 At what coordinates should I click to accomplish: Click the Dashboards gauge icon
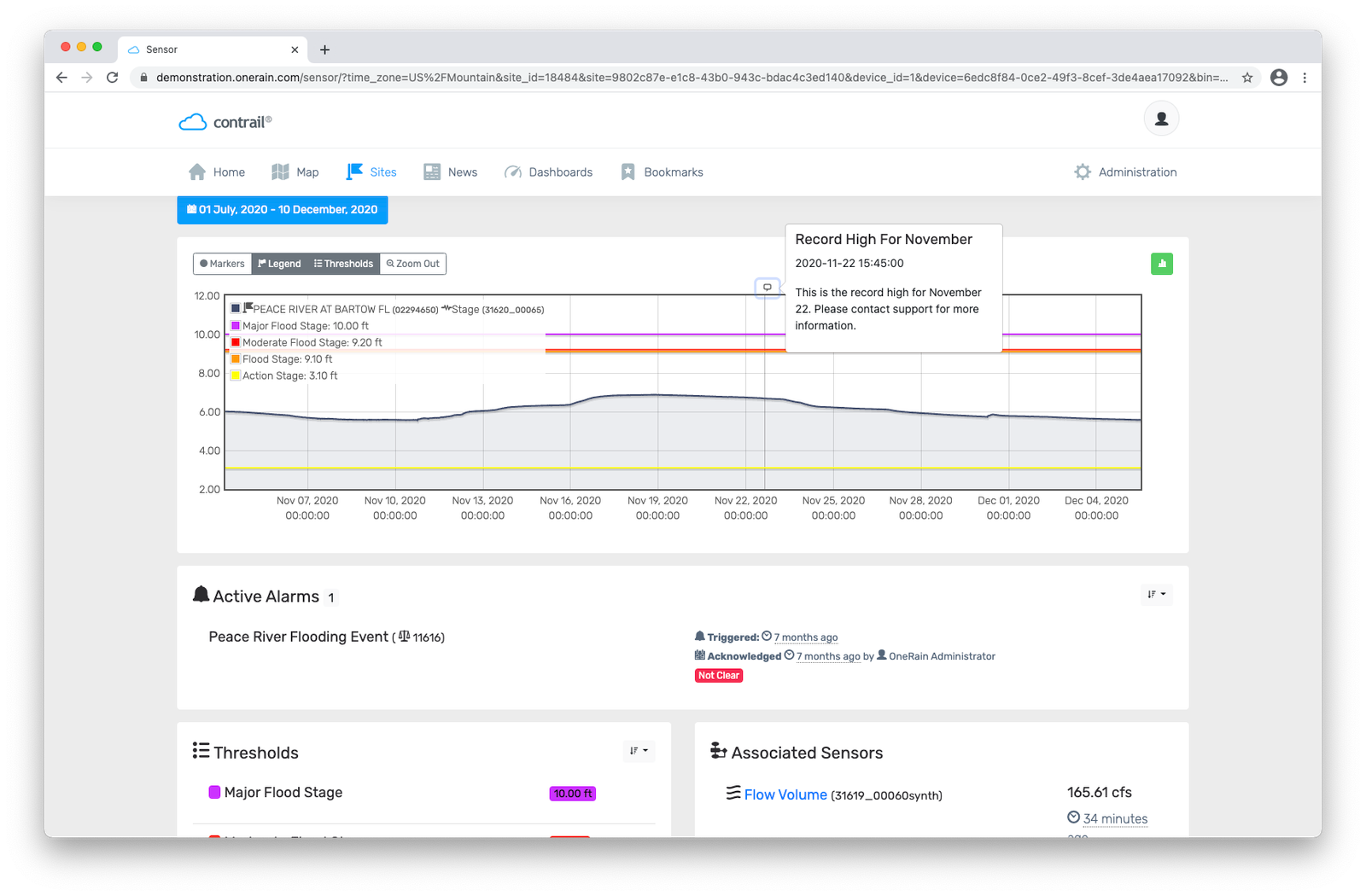coord(513,172)
